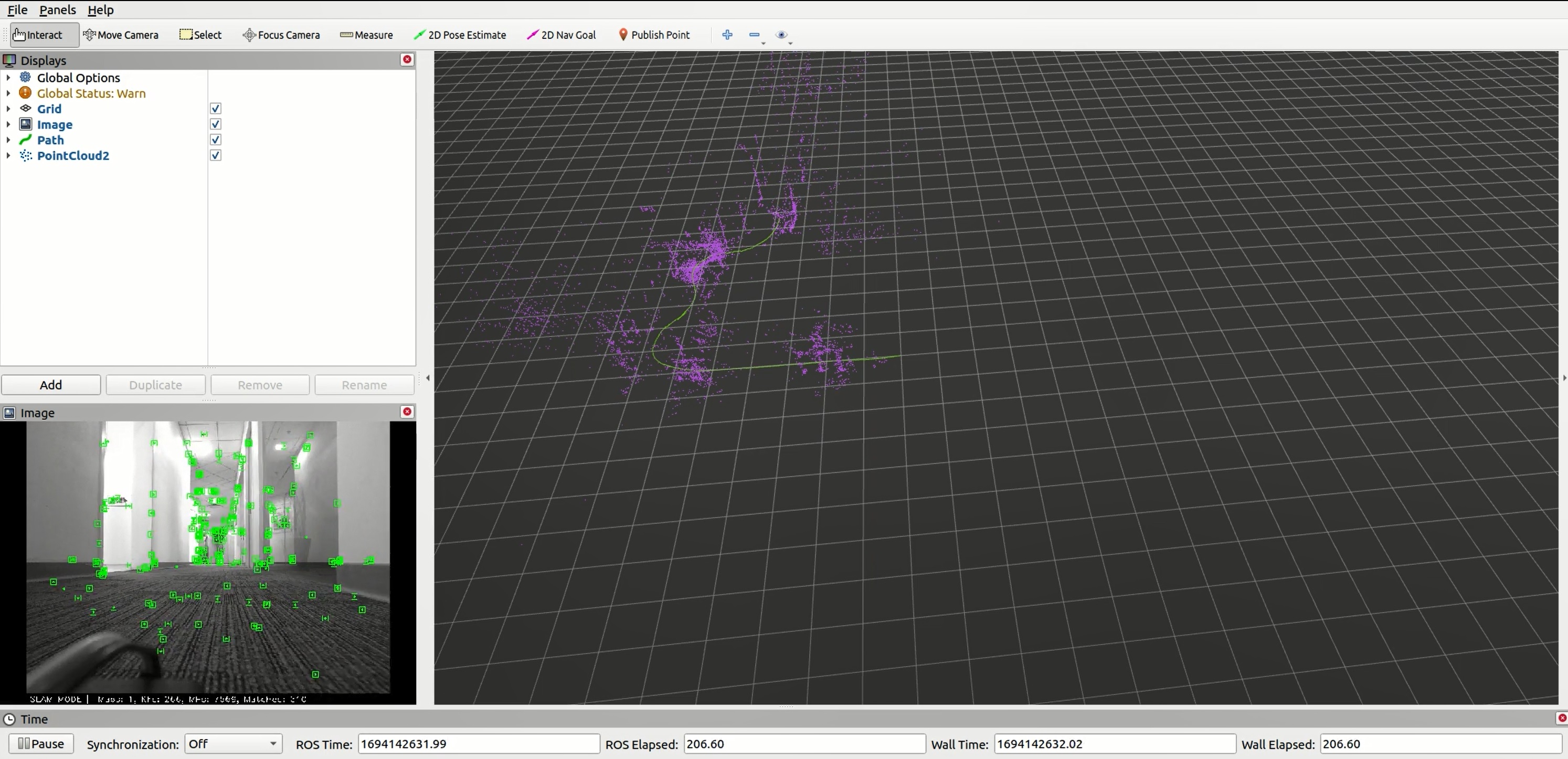Screen dimensions: 1568x759
Task: Expand the Global Options tree item
Action: tap(8, 77)
